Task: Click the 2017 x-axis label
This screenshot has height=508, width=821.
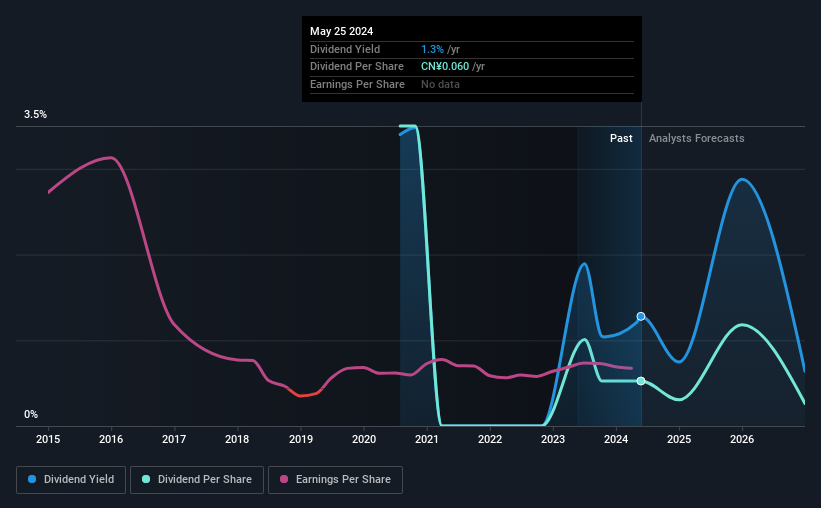Action: 174,439
